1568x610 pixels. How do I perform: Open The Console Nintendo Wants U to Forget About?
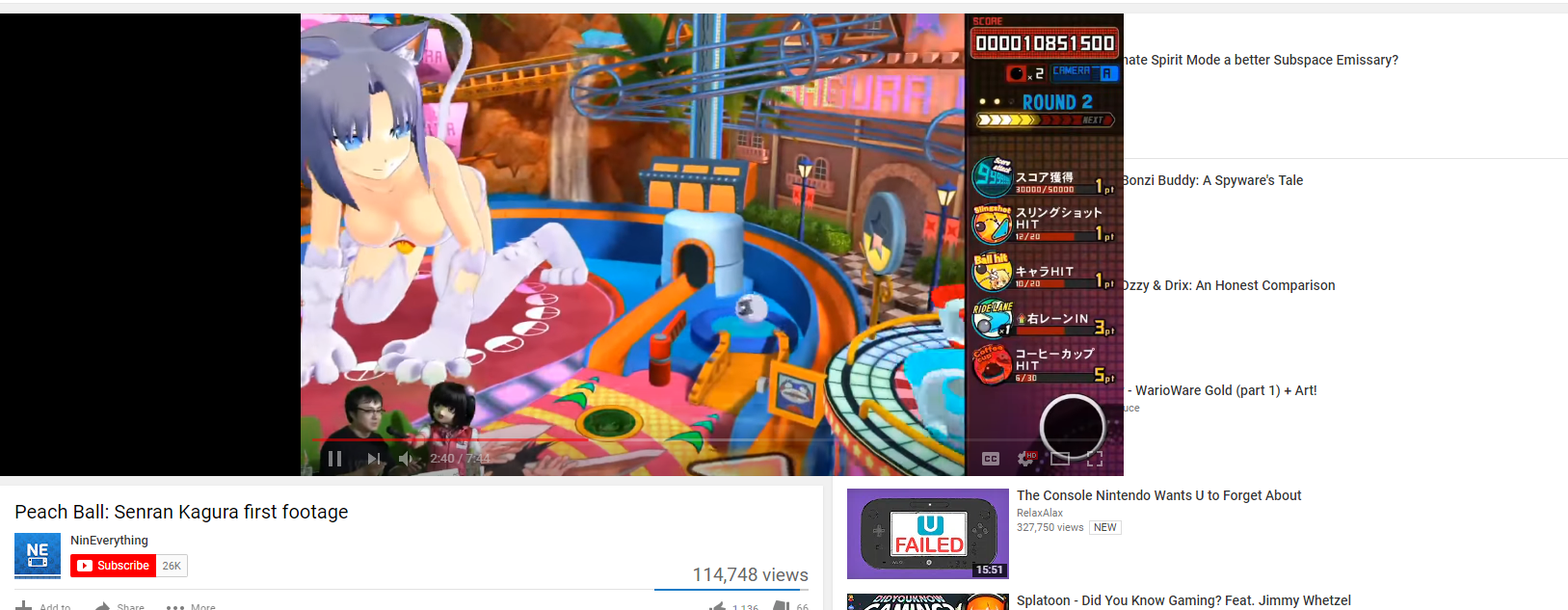(1158, 495)
